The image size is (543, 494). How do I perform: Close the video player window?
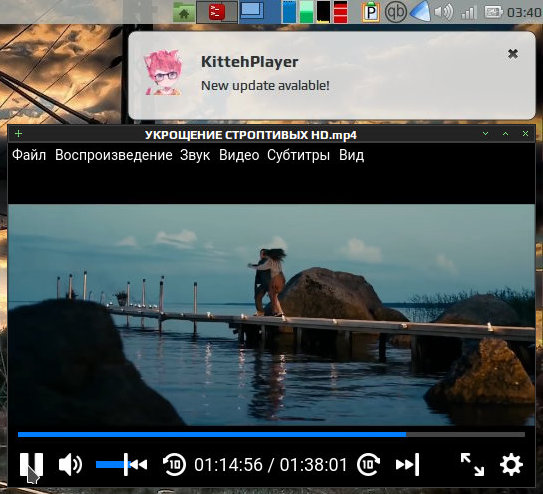coord(525,134)
